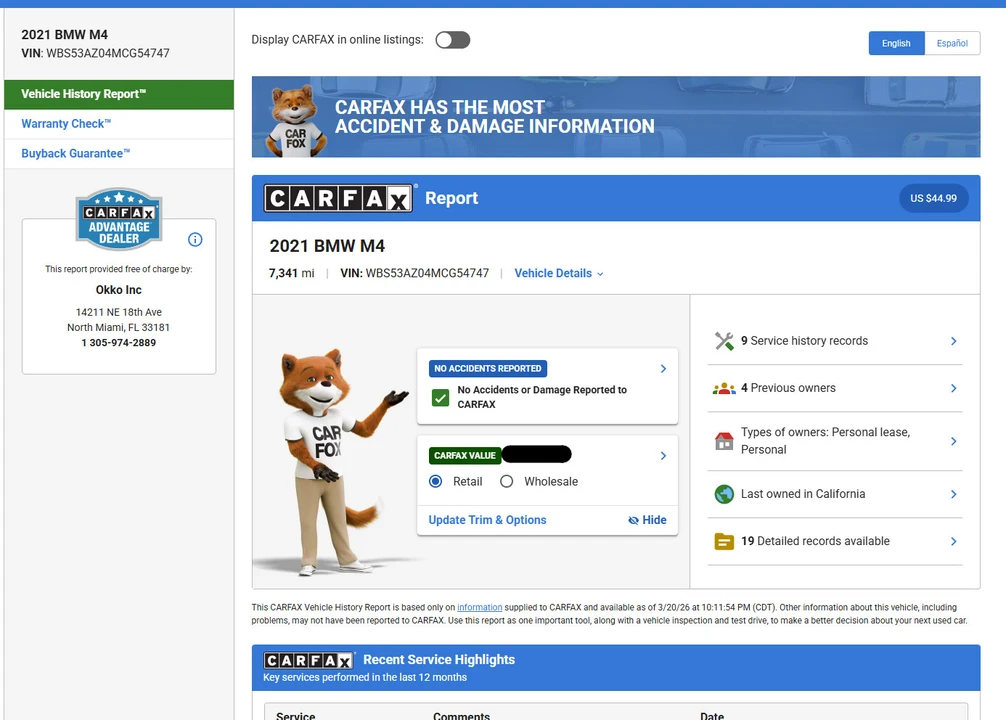This screenshot has height=720, width=1006.
Task: Expand the Vehicle Details dropdown
Action: pyautogui.click(x=559, y=273)
